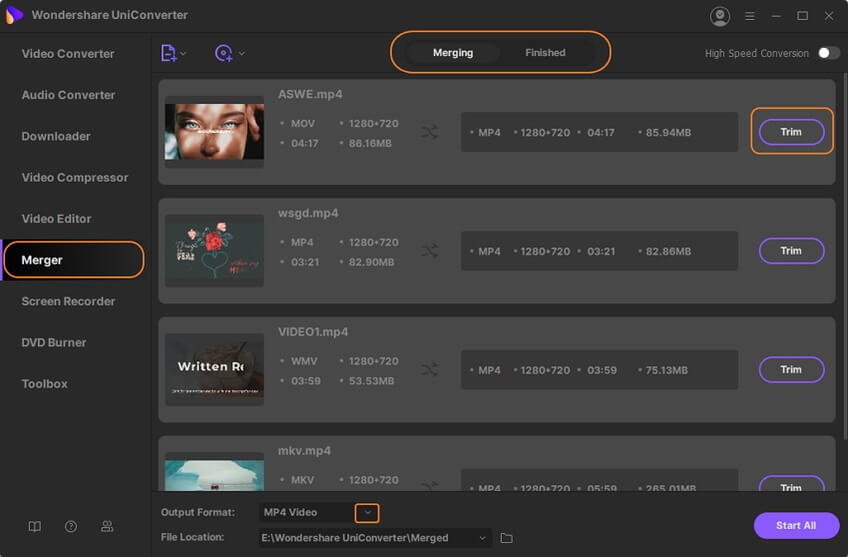Image resolution: width=848 pixels, height=557 pixels.
Task: Open Video Compressor section
Action: 75,177
